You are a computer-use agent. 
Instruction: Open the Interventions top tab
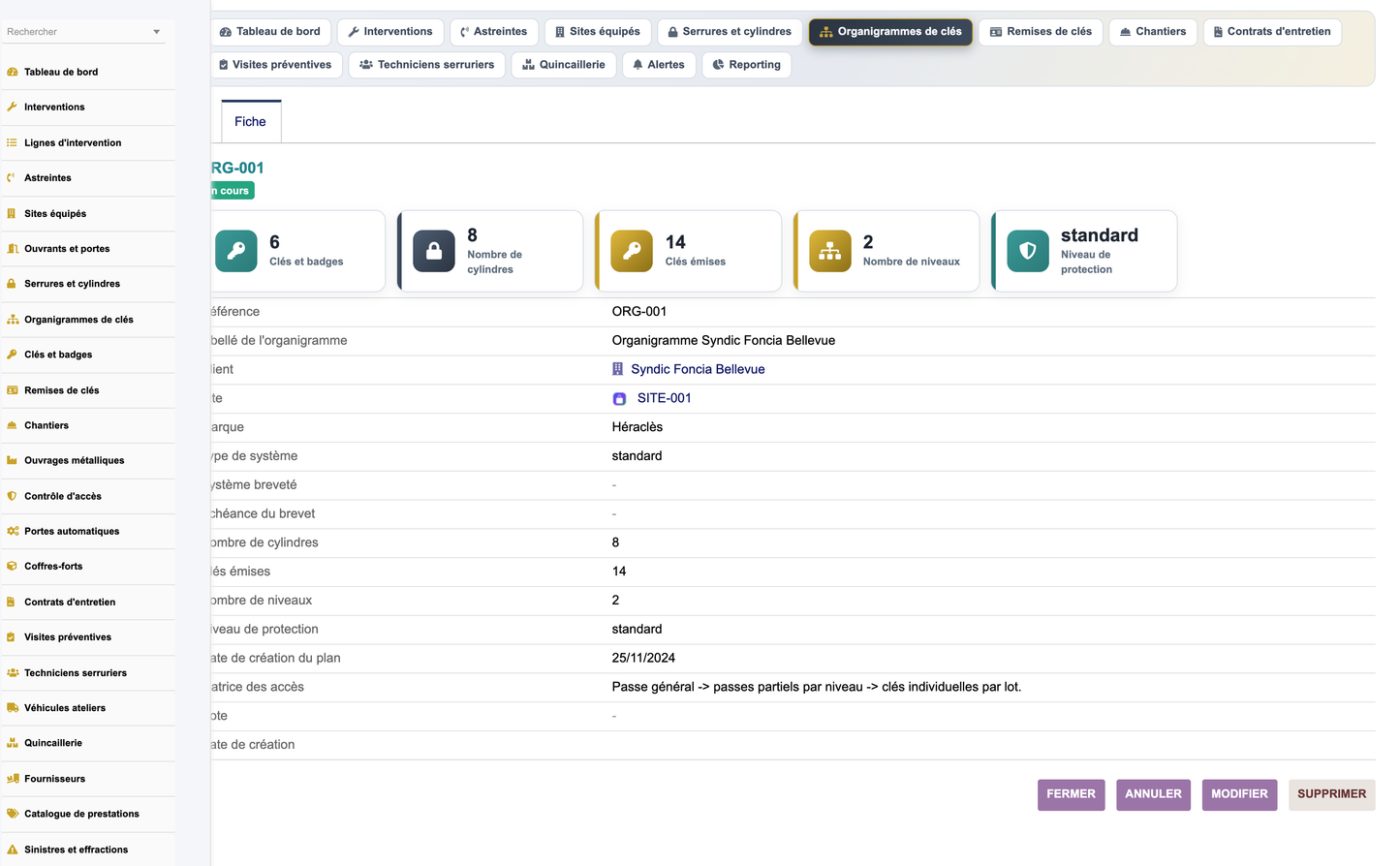(x=390, y=32)
